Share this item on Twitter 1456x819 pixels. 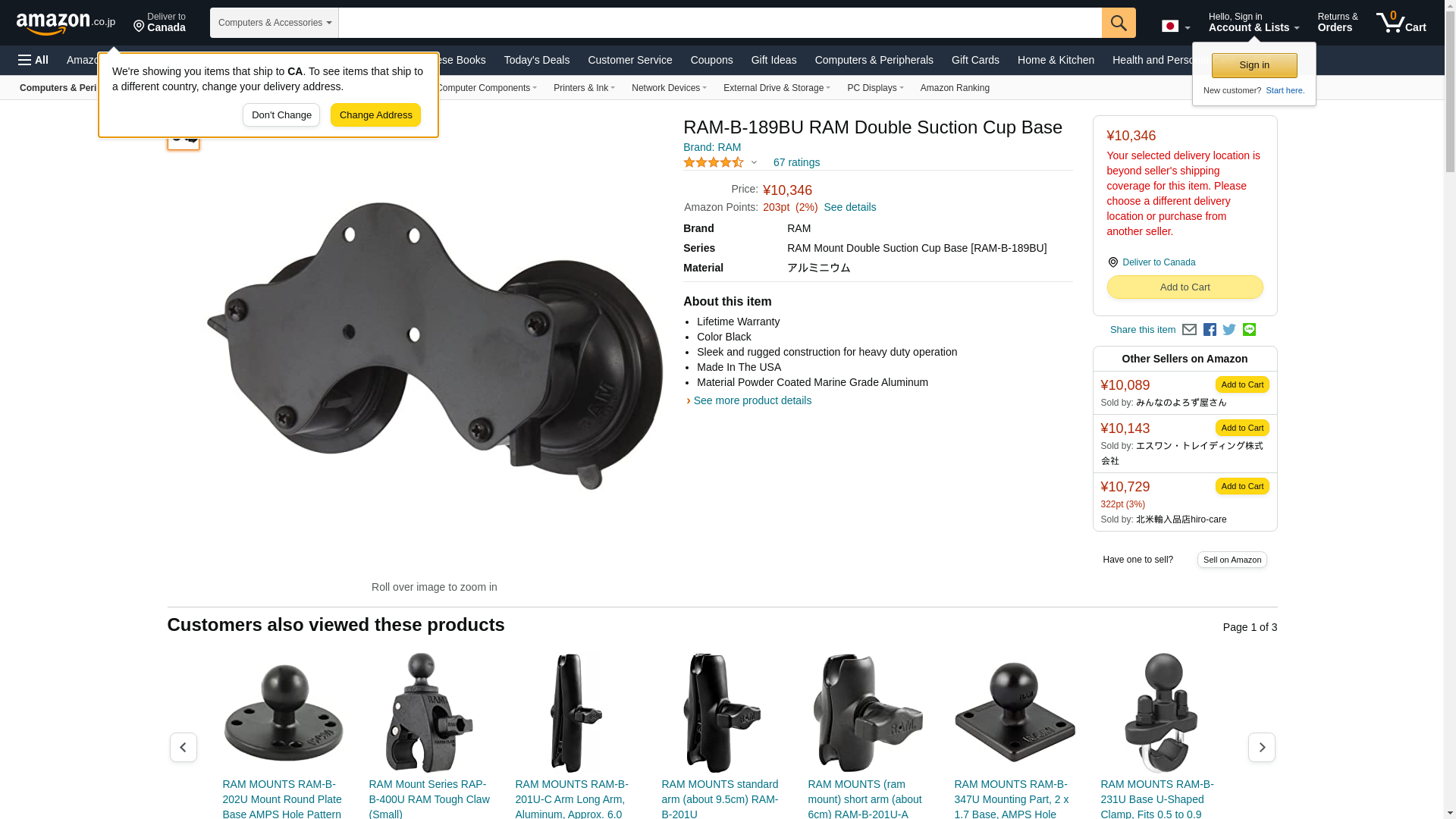(1229, 330)
